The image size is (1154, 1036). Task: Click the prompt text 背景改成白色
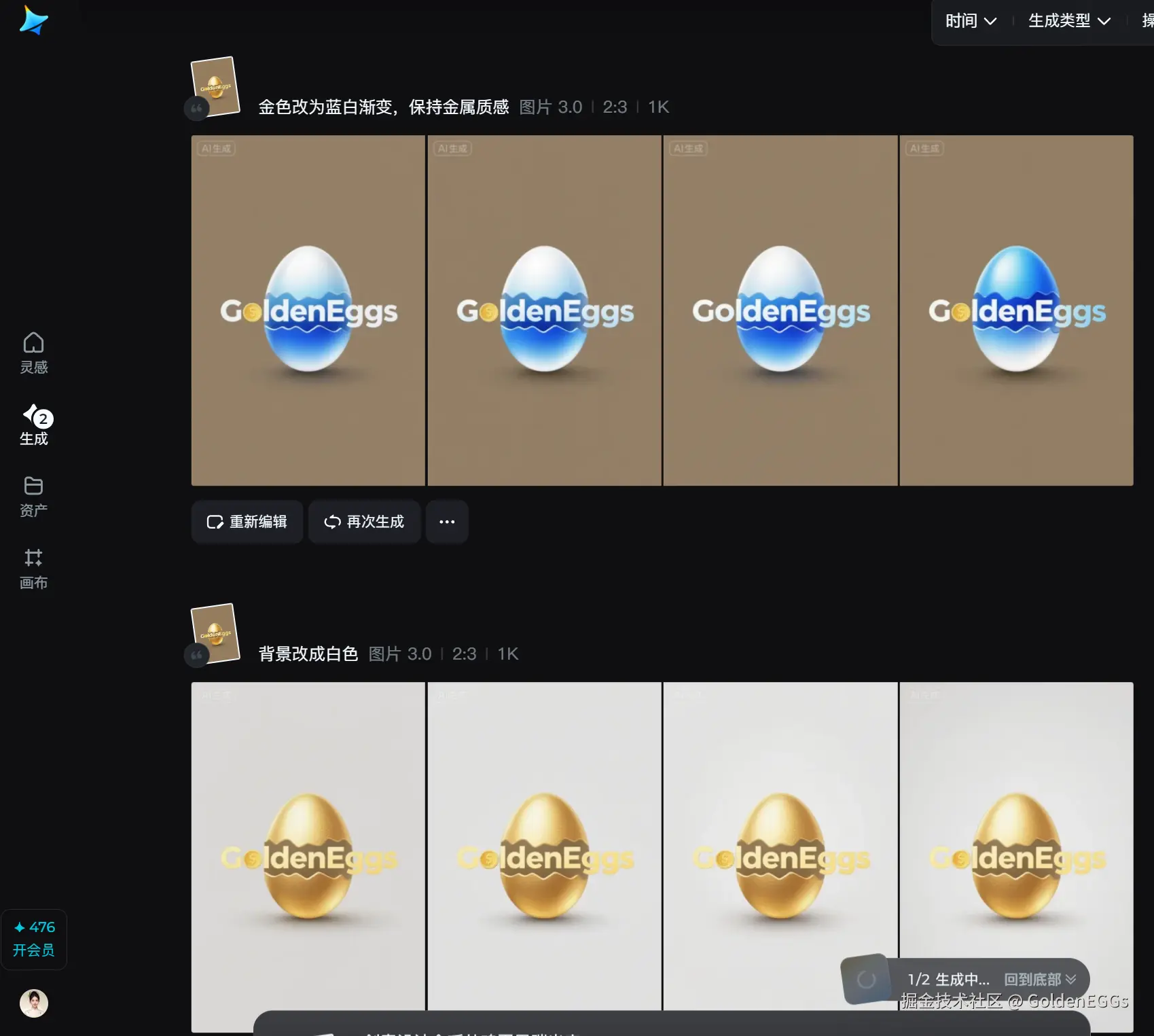[308, 654]
